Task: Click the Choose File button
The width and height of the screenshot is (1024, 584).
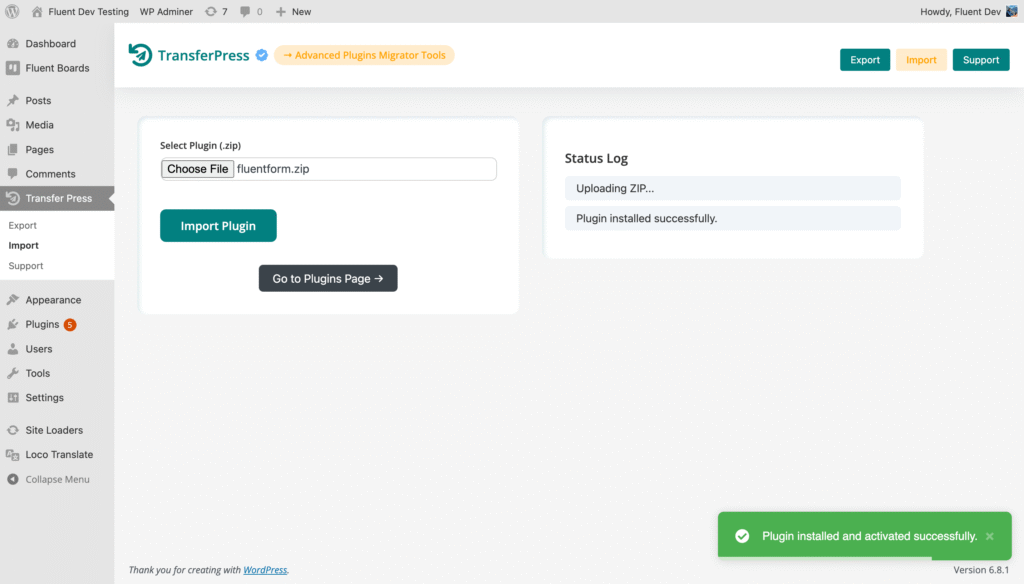Action: click(197, 169)
